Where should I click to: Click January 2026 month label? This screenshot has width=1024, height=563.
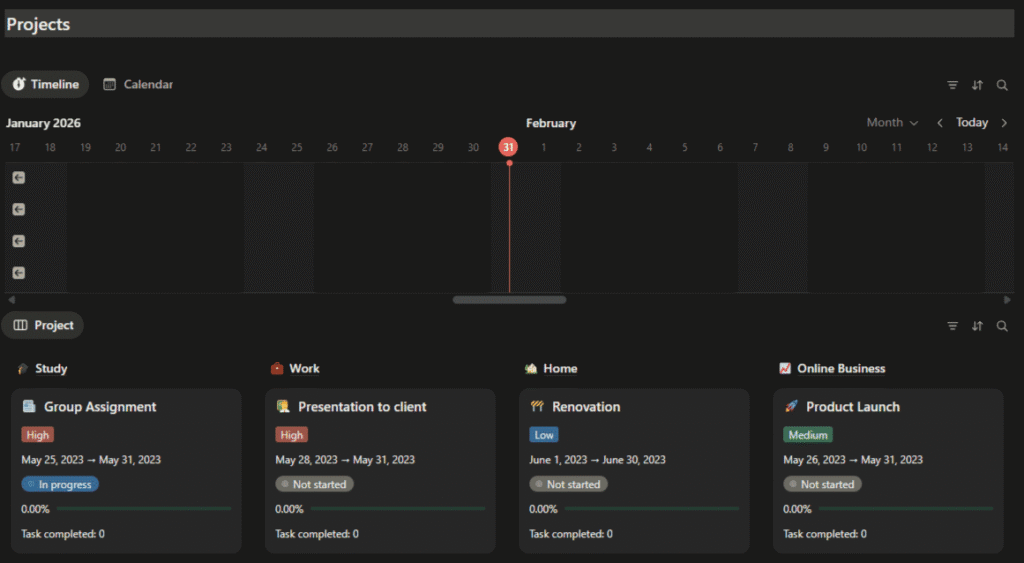(x=43, y=123)
